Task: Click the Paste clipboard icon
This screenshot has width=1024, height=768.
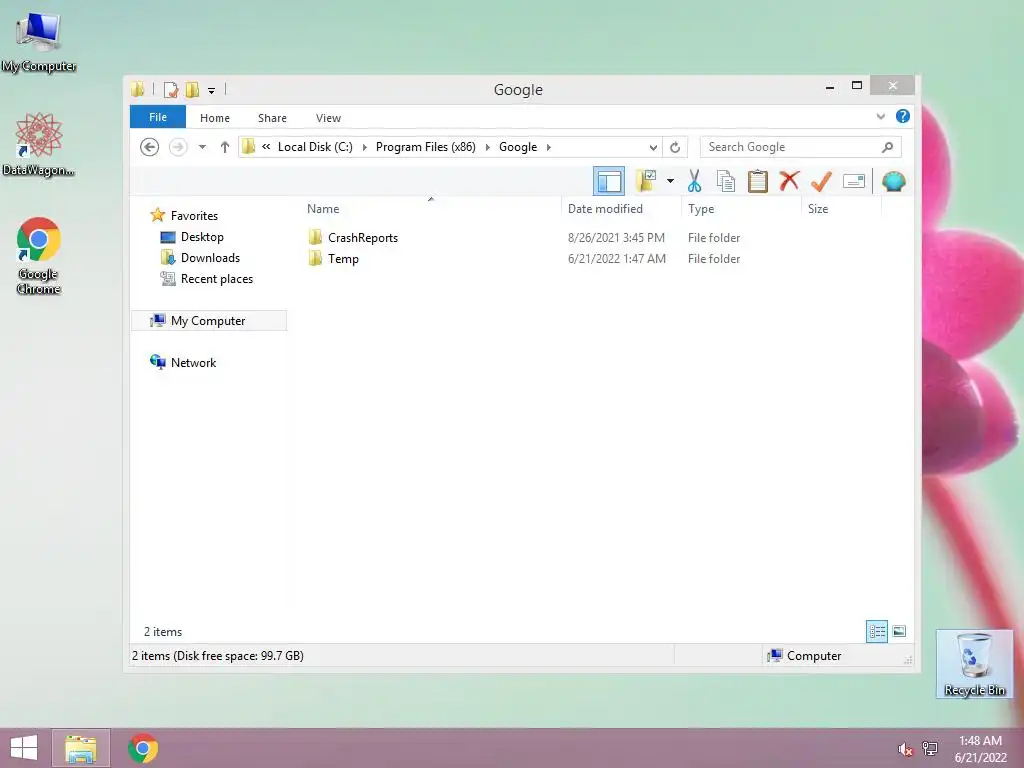Action: [x=757, y=181]
